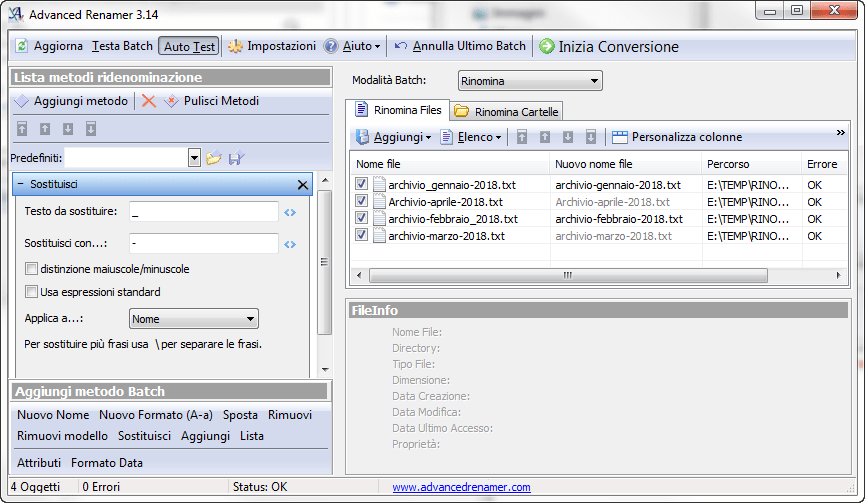This screenshot has height=503, width=865.
Task: Open Impostazioni settings icon
Action: [236, 46]
